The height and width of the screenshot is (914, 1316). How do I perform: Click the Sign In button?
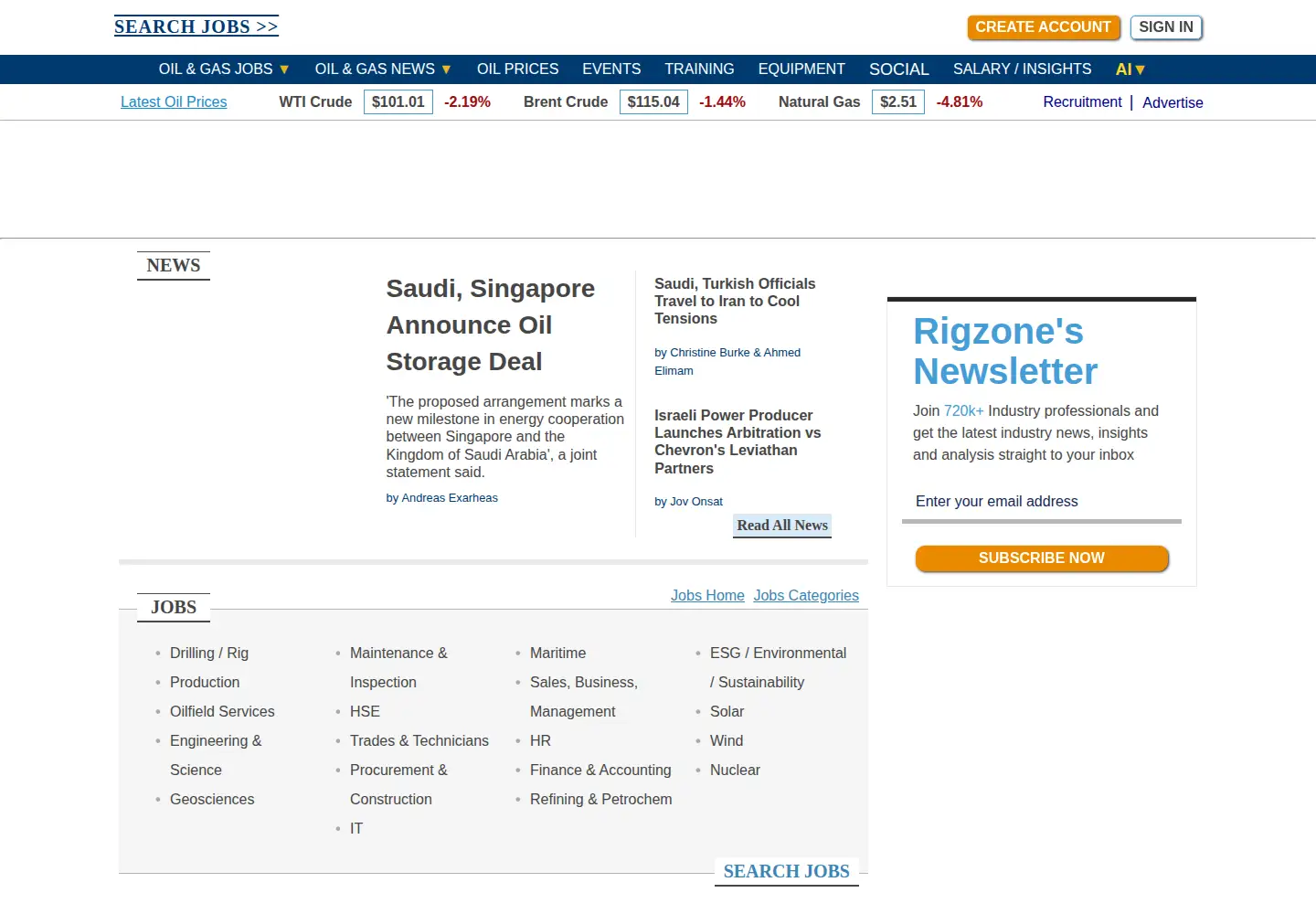[1166, 27]
